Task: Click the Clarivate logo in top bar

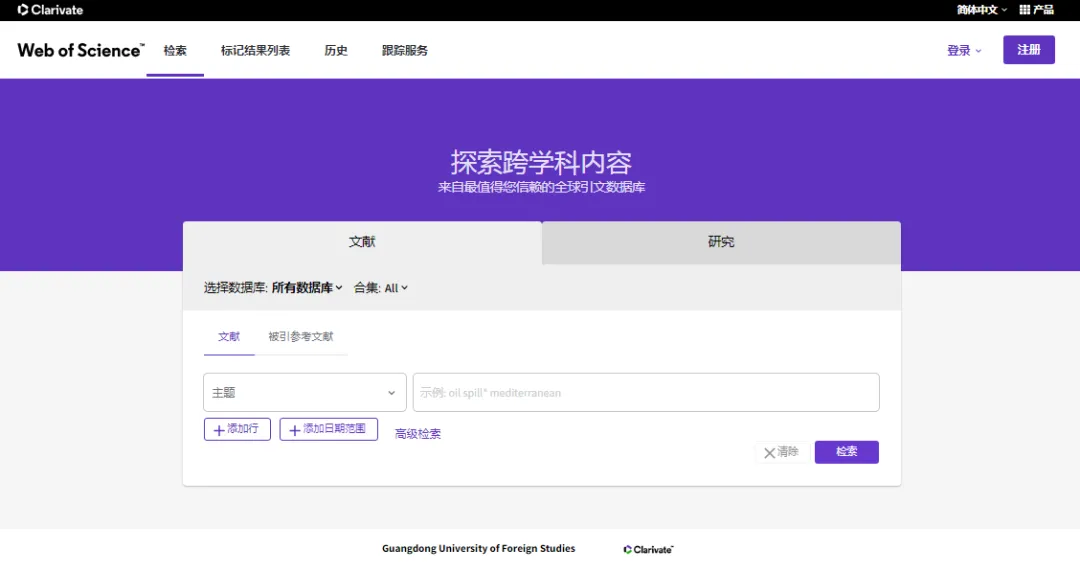Action: [x=50, y=10]
